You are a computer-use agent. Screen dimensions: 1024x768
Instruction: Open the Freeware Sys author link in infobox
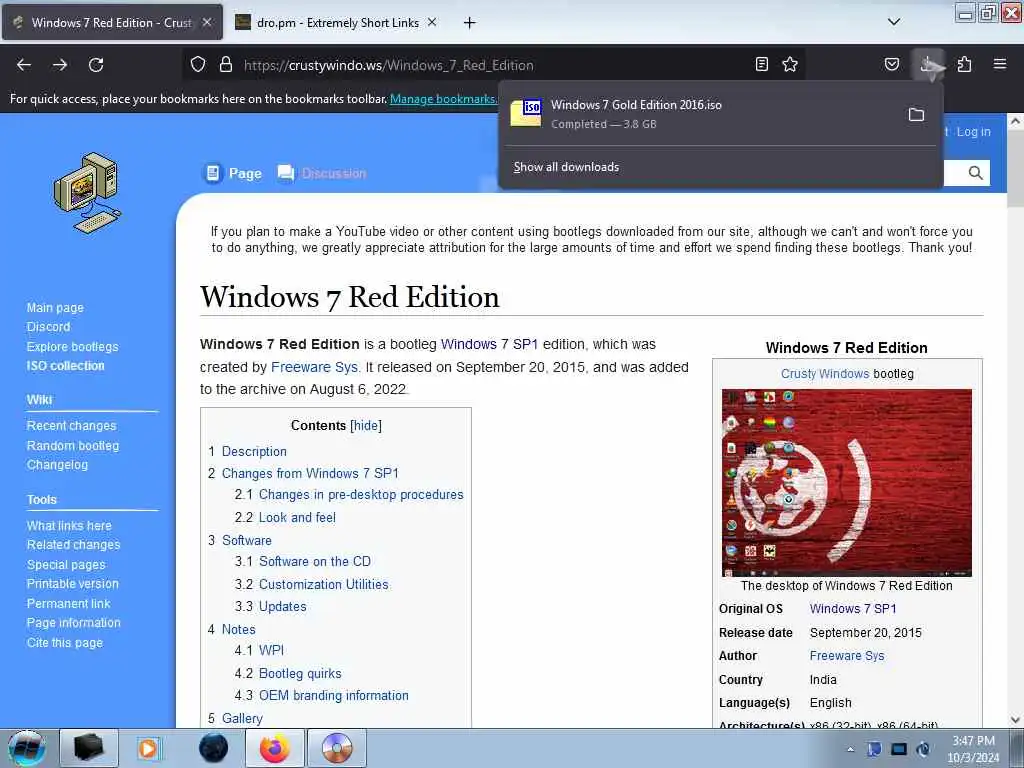tap(847, 656)
